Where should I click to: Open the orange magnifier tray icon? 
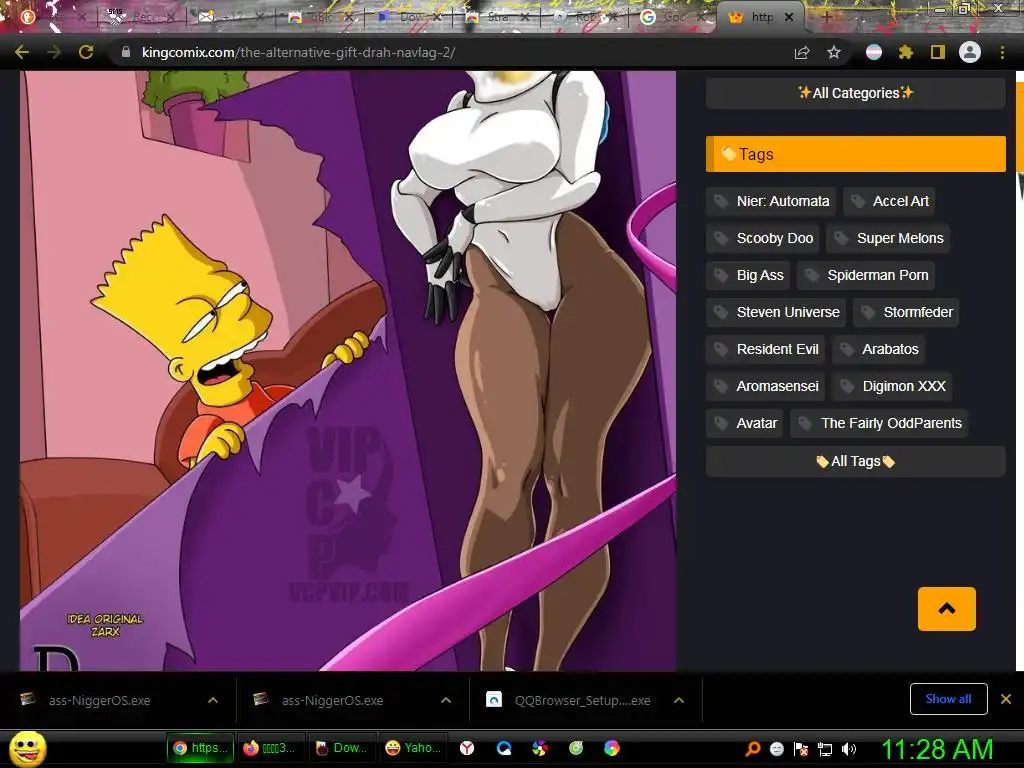coord(753,748)
